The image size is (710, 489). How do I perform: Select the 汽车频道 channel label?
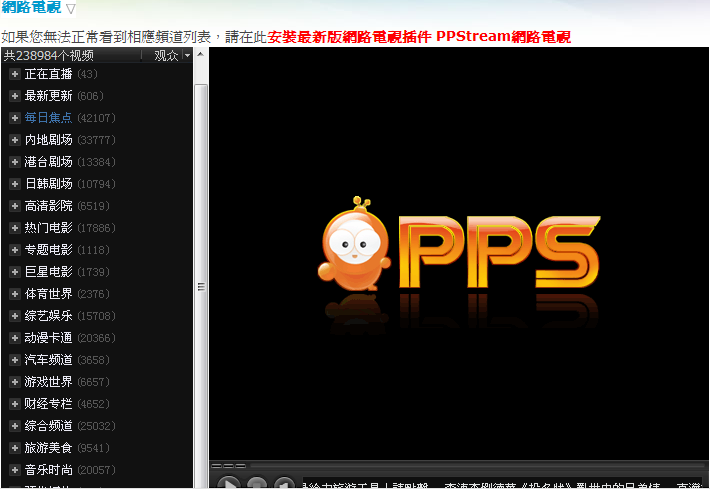[x=48, y=360]
